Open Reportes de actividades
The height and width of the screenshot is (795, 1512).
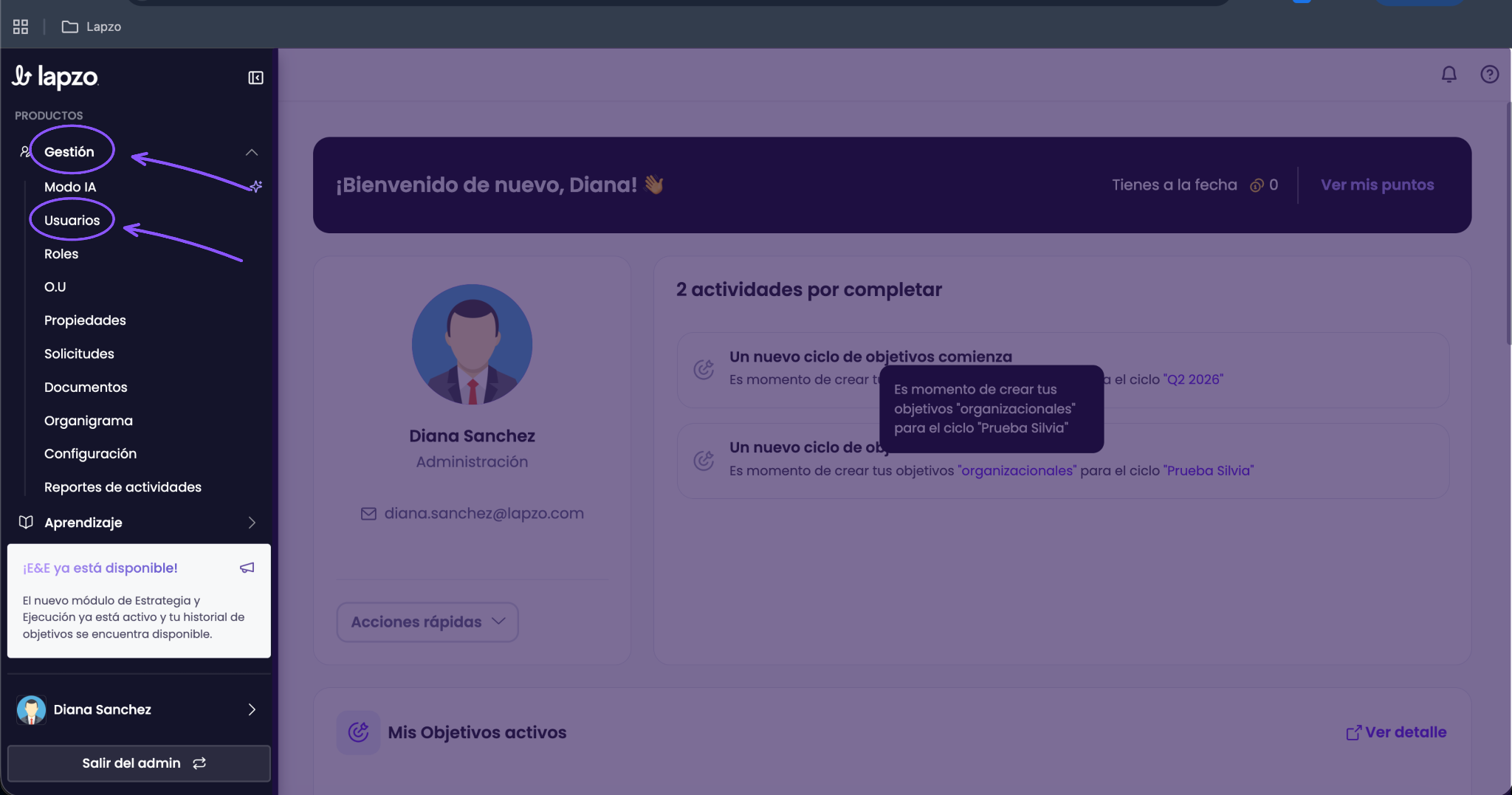point(123,487)
